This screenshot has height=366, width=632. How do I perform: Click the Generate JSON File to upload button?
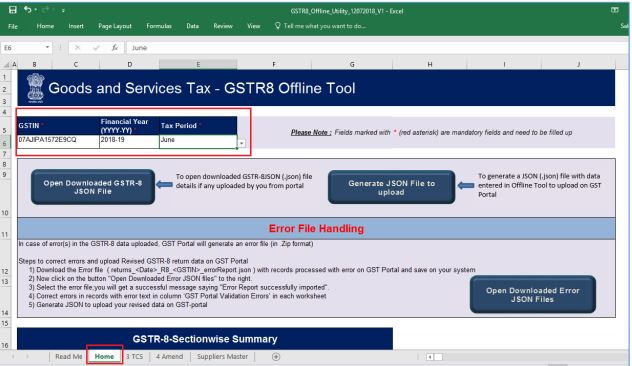pyautogui.click(x=391, y=187)
